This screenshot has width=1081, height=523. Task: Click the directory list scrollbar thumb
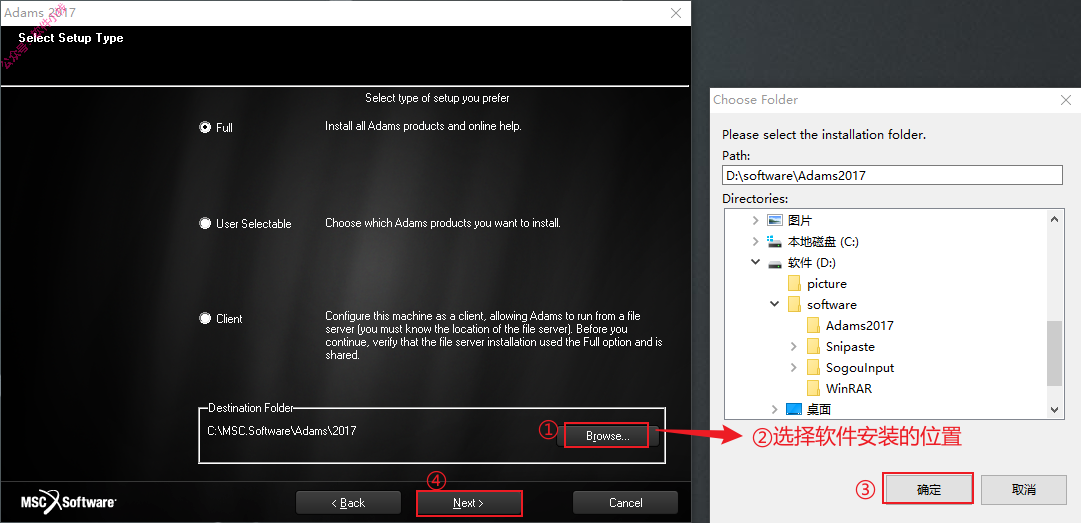(x=1054, y=353)
